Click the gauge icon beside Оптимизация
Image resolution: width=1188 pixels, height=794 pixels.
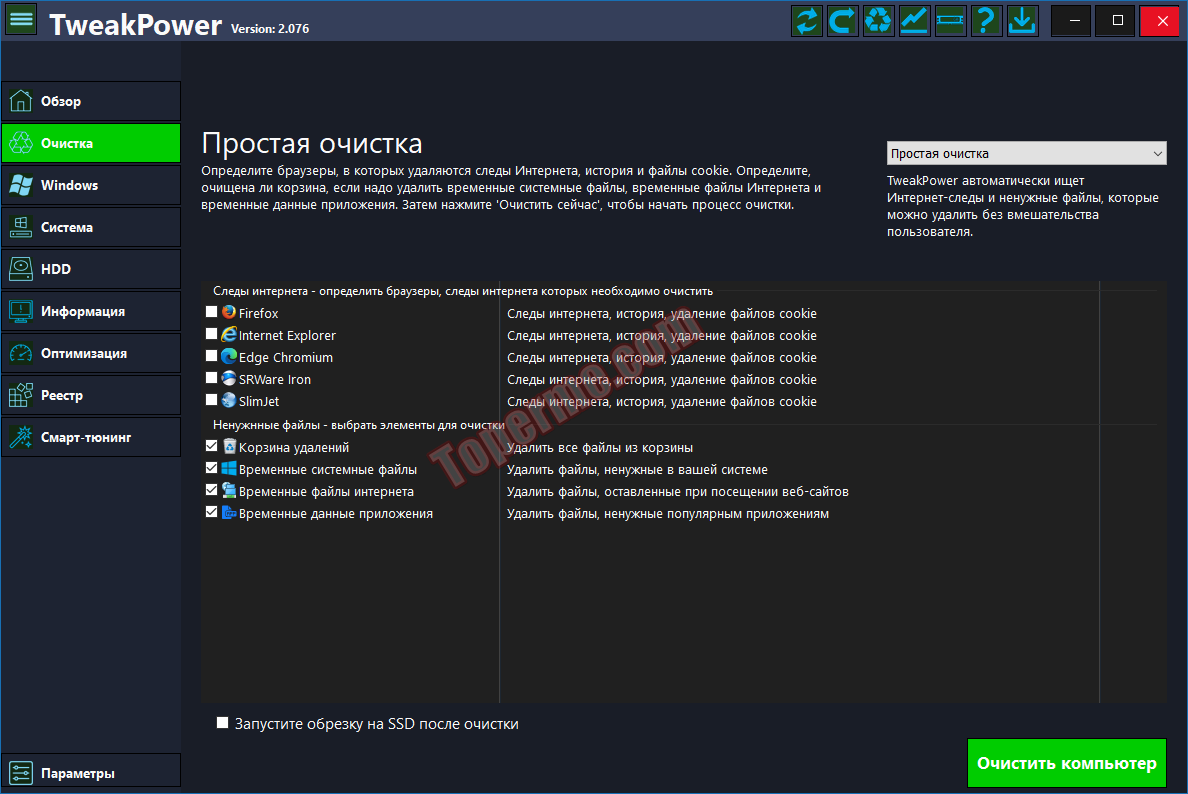click(x=21, y=353)
